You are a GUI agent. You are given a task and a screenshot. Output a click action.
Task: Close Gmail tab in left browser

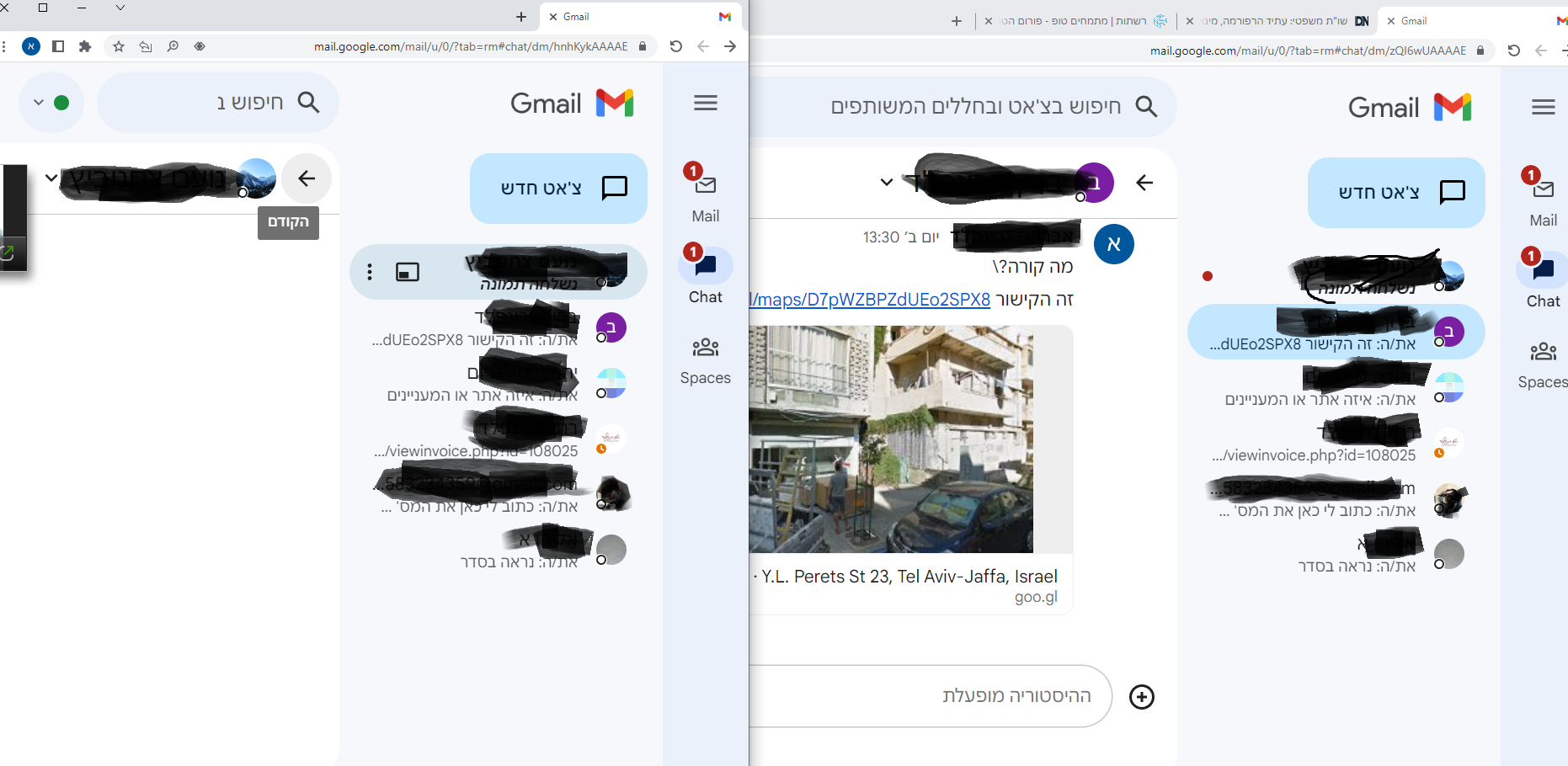click(x=553, y=17)
